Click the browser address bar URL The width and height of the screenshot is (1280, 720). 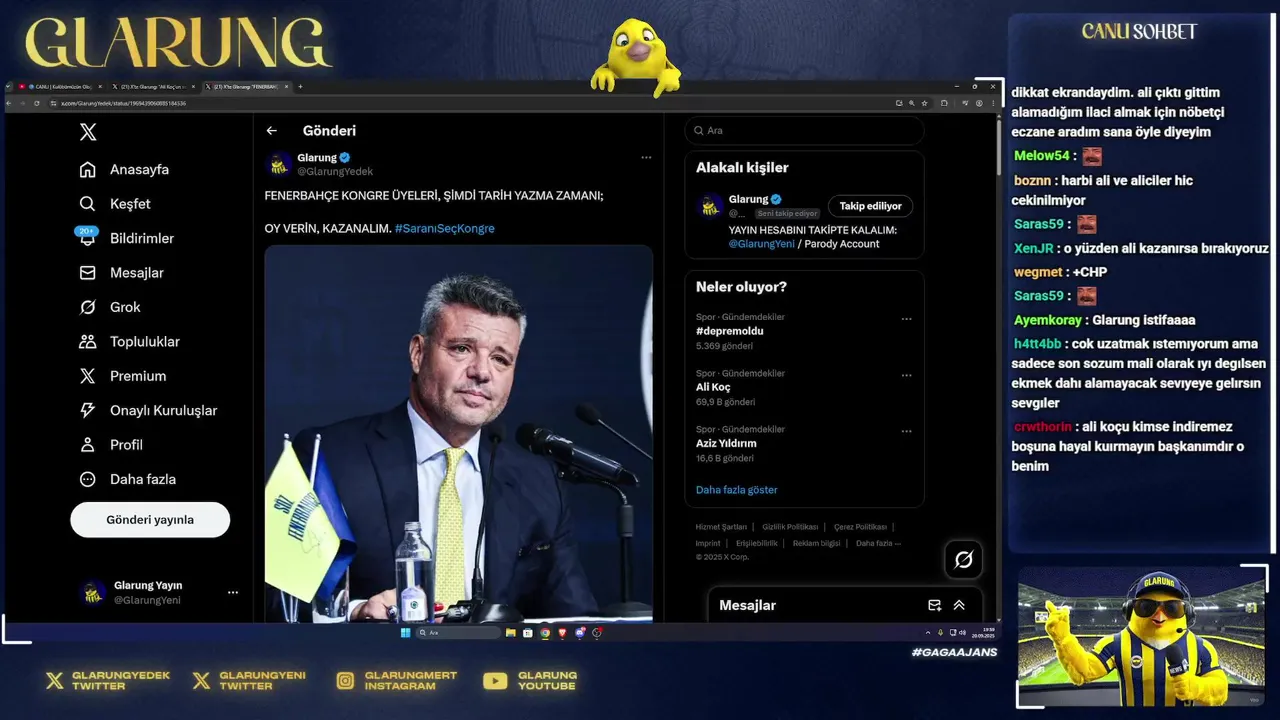point(123,103)
